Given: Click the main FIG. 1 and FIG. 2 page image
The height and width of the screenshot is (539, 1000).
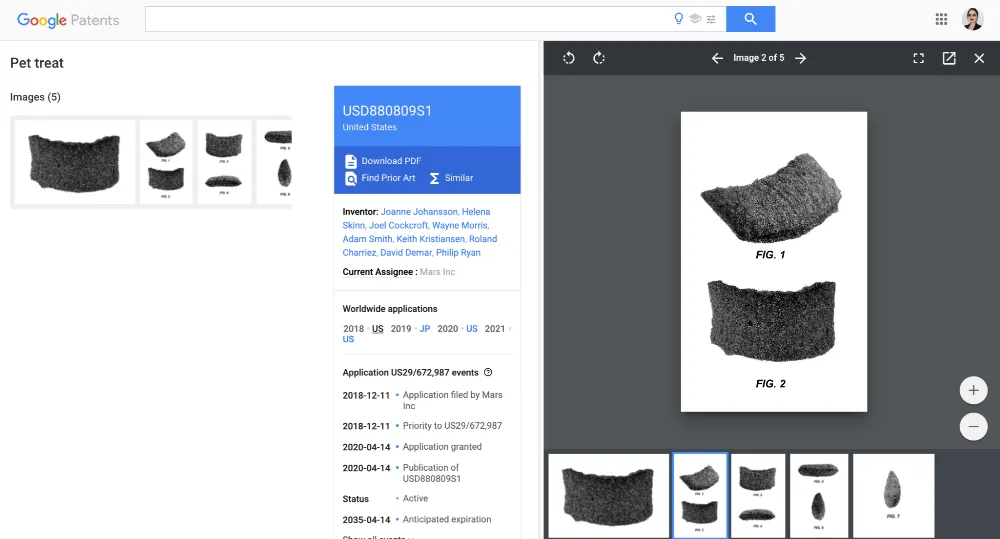Looking at the screenshot, I should tap(774, 262).
